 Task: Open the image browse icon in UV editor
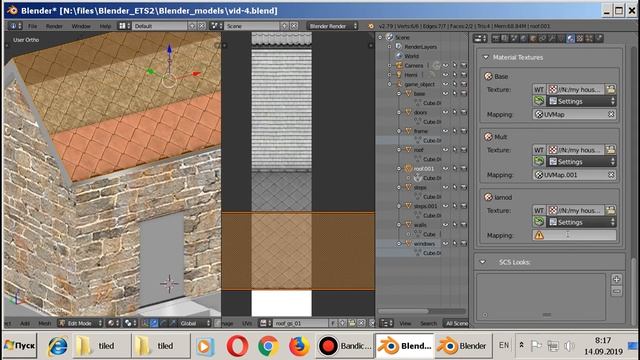265,323
